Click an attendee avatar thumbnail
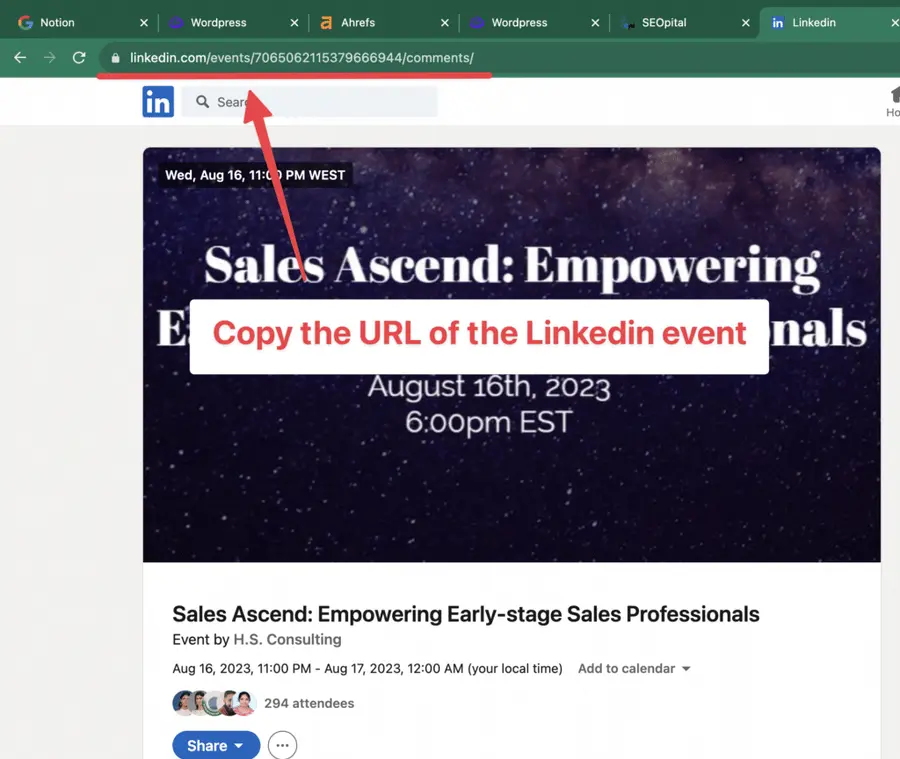Viewport: 900px width, 759px height. tap(185, 703)
